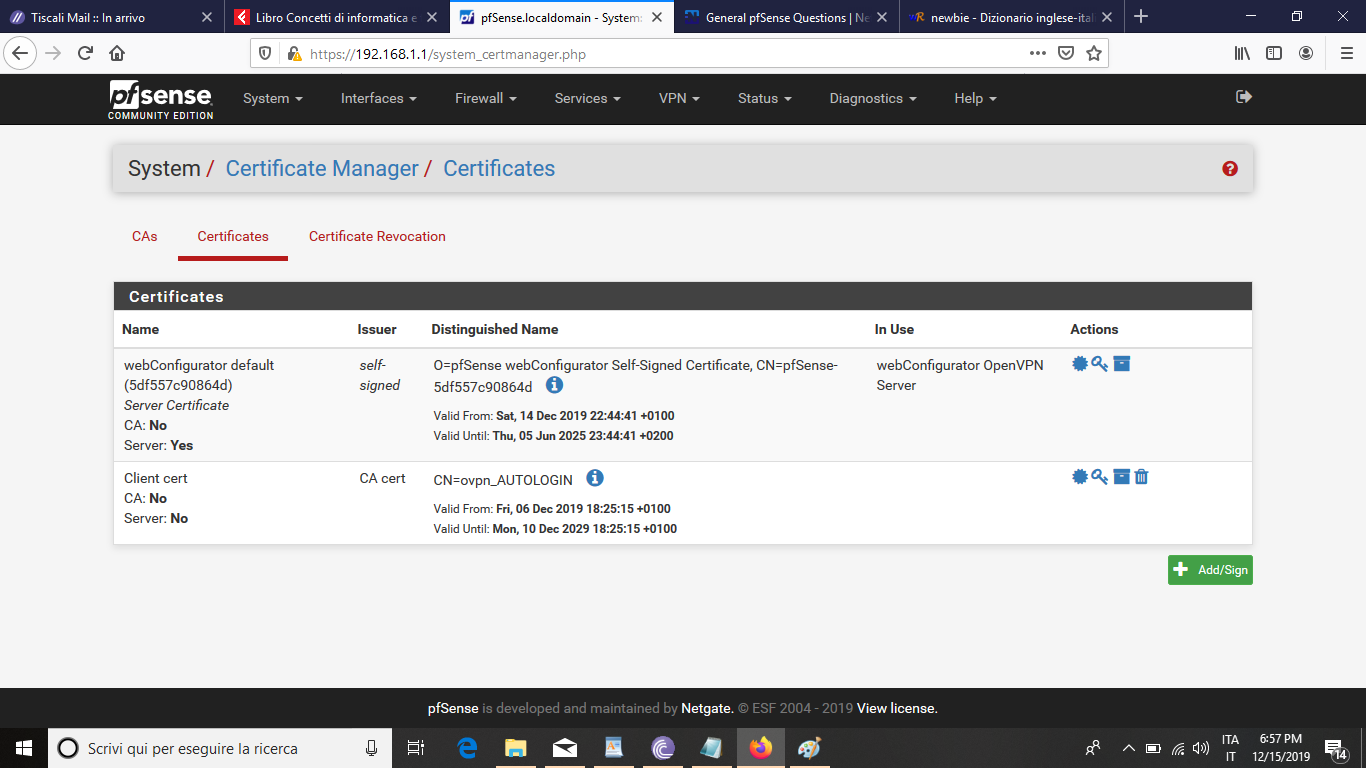The height and width of the screenshot is (768, 1366).
Task: Switch to the CAs tab
Action: pos(145,237)
